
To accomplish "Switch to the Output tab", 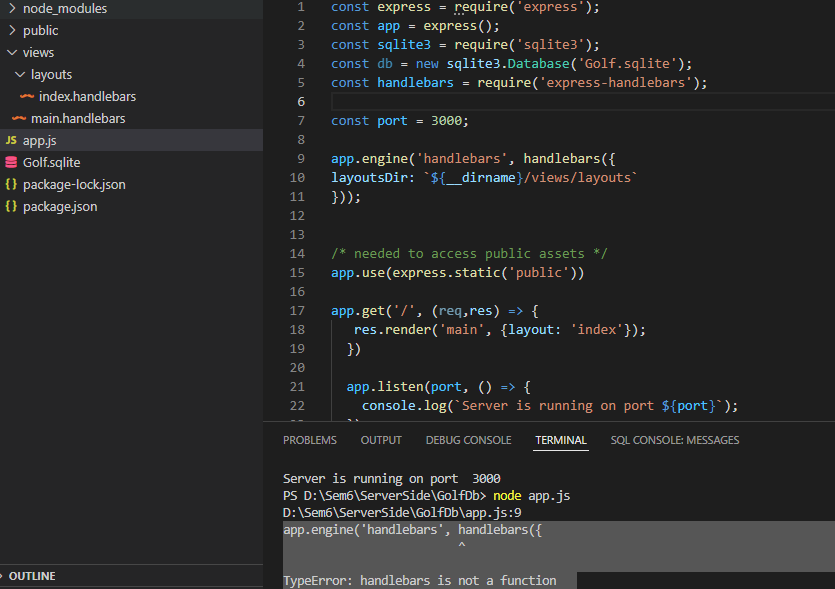I will tap(381, 440).
